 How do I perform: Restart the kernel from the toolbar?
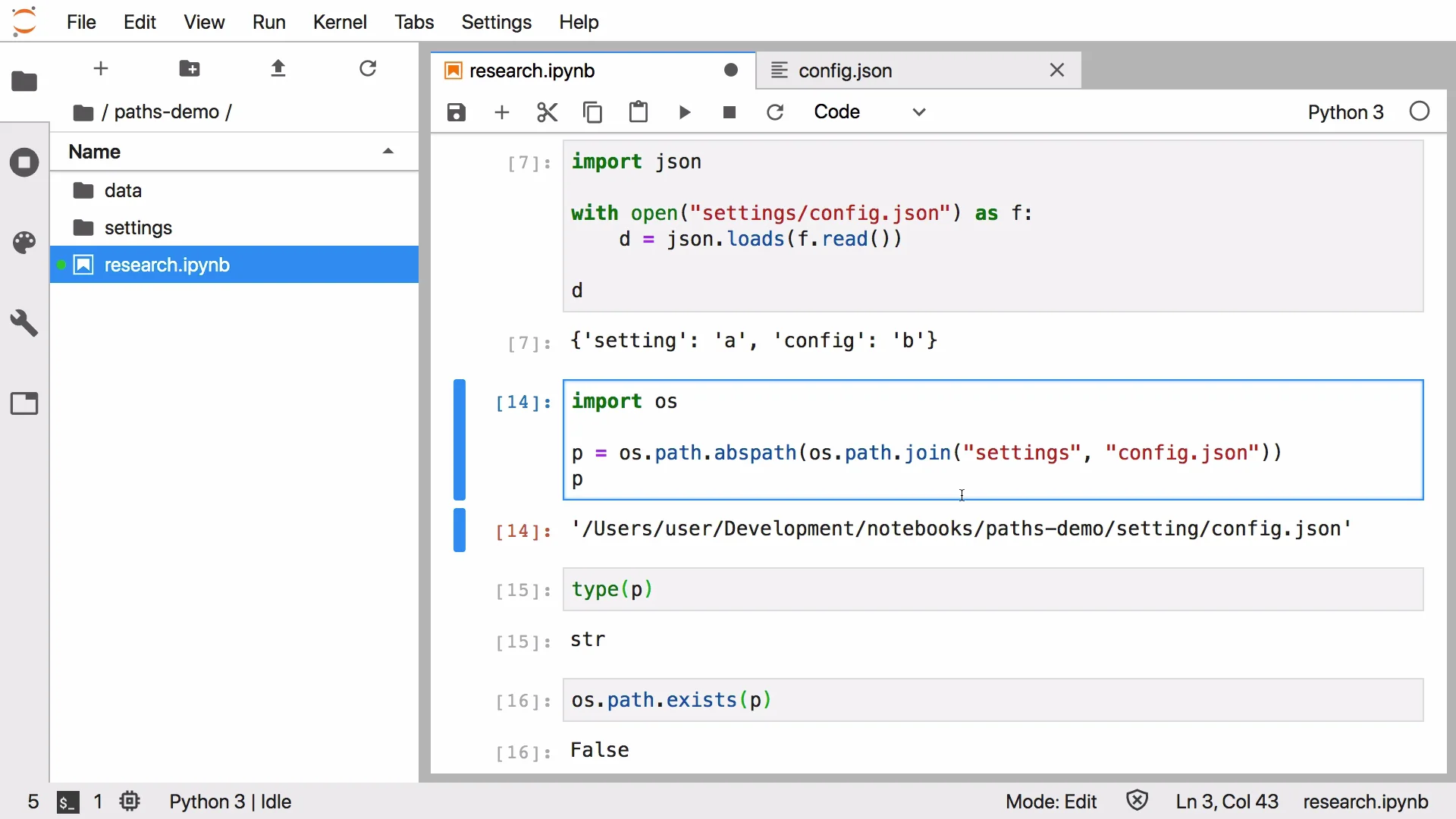click(x=775, y=112)
